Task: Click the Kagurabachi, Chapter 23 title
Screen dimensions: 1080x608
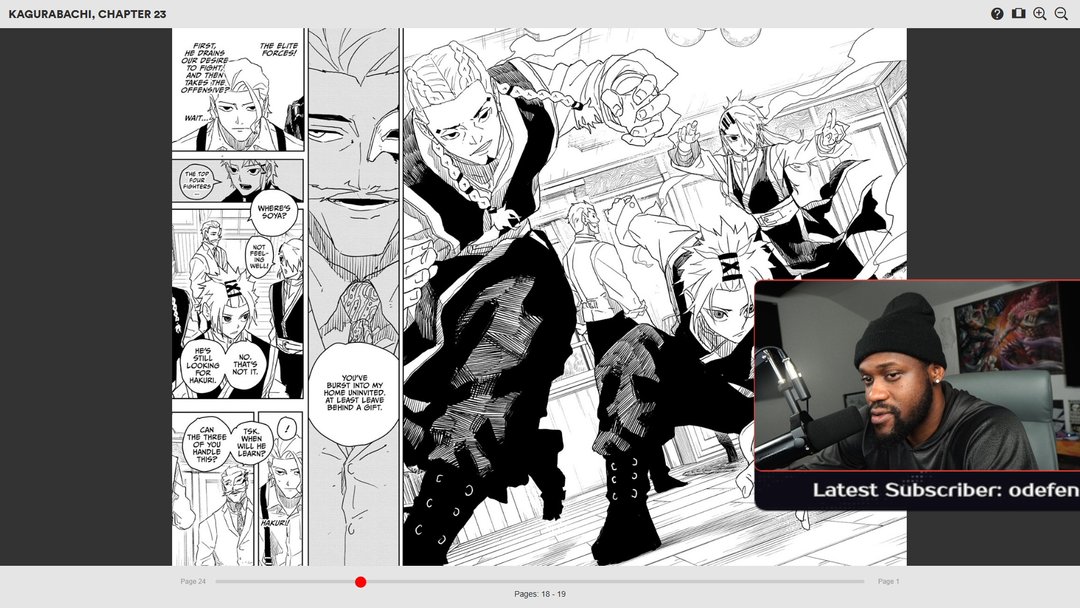Action: 87,14
